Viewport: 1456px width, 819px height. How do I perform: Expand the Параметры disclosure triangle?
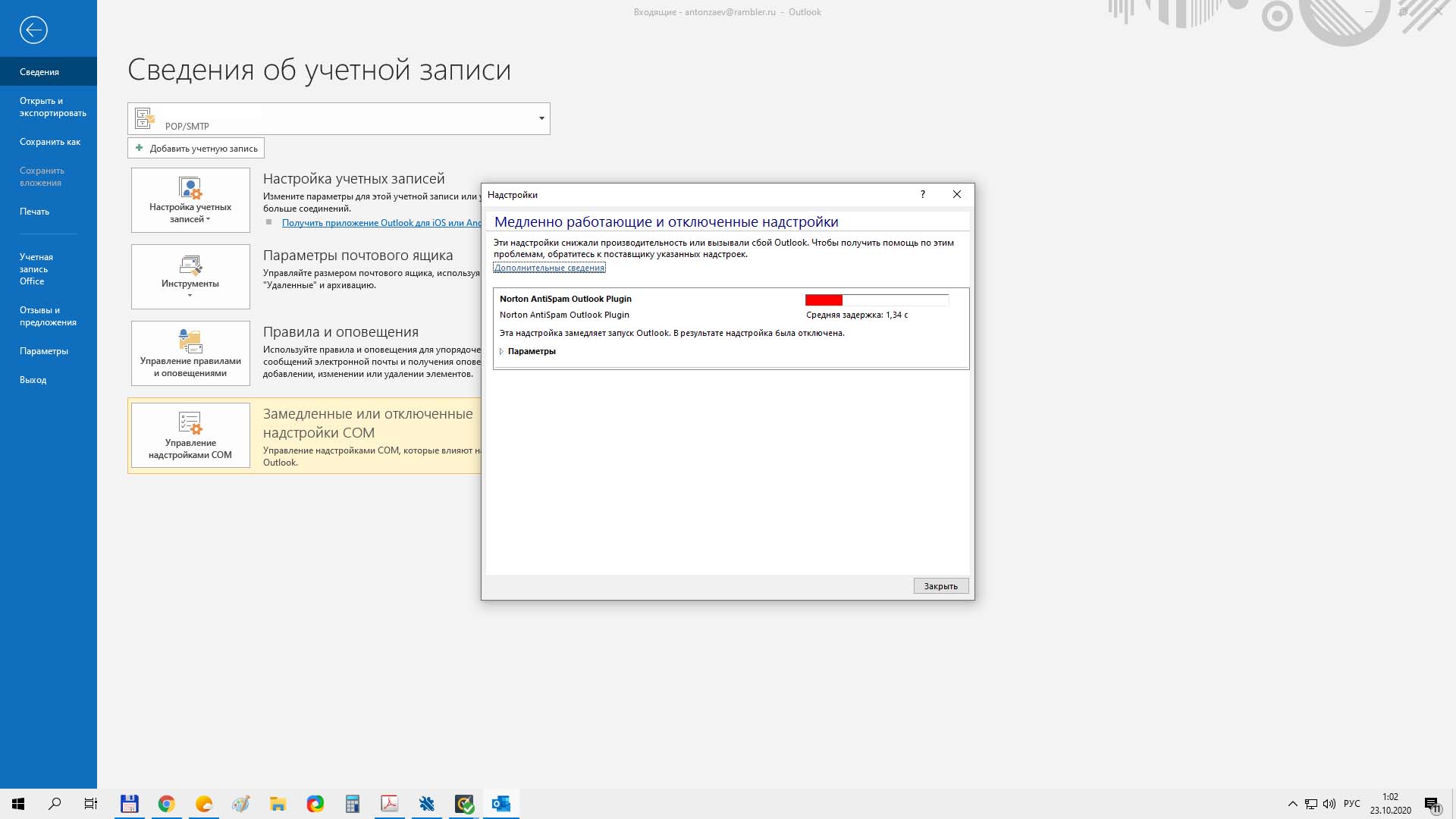[501, 352]
